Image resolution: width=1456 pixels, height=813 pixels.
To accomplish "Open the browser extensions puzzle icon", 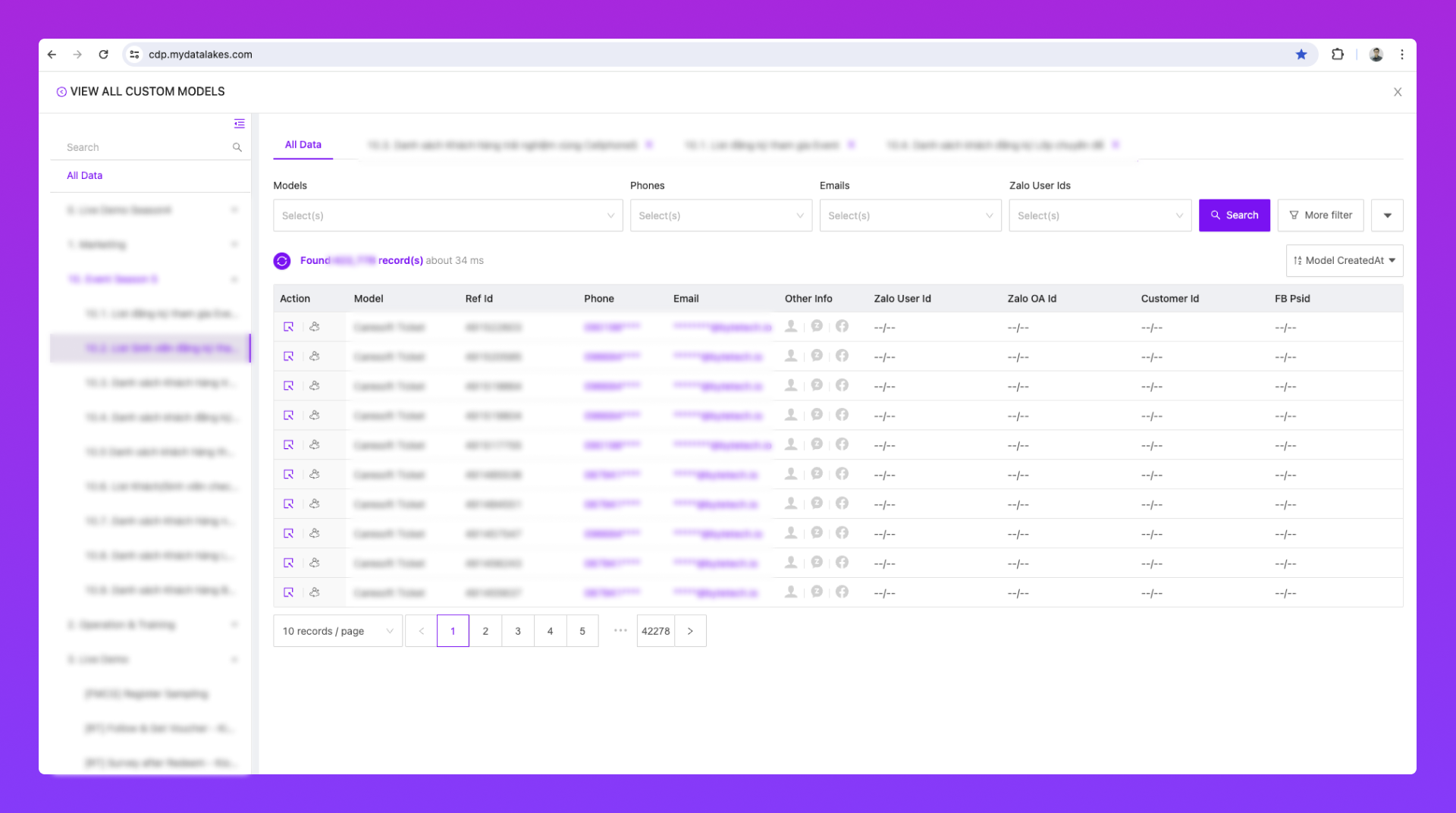I will click(x=1338, y=55).
